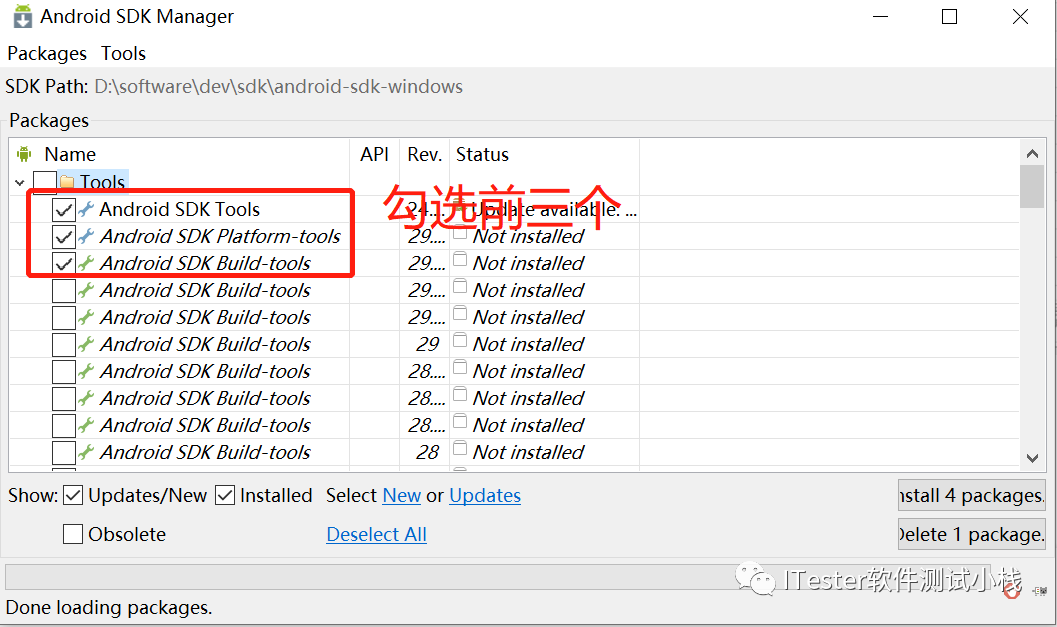Minimize the Android SDK Manager window
The image size is (1057, 627).
point(880,17)
